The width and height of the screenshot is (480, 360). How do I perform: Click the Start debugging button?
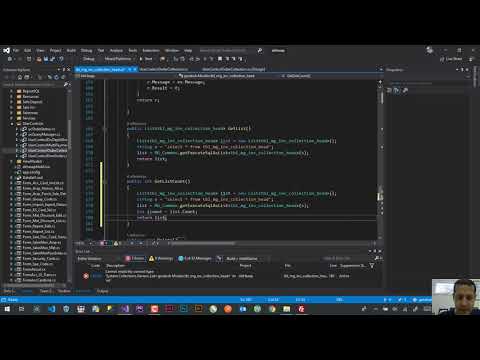point(146,59)
